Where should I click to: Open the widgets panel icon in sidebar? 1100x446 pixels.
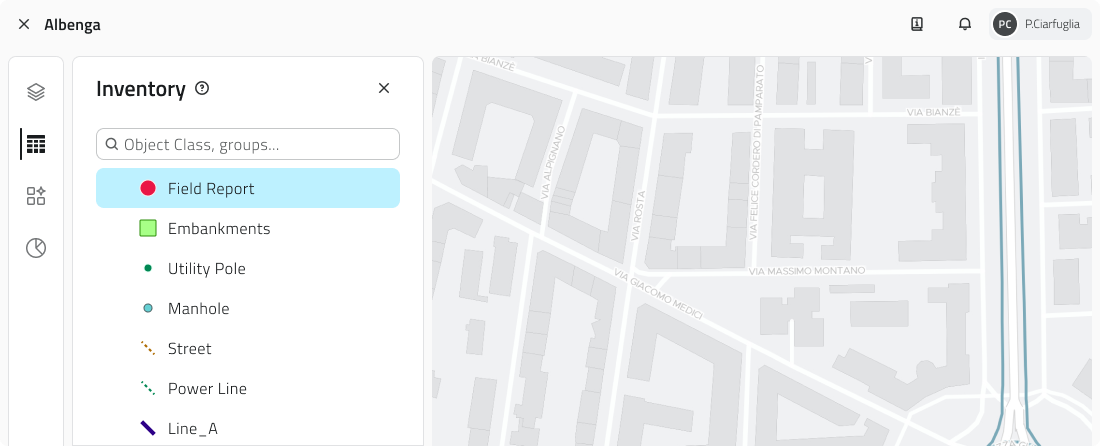[36, 196]
